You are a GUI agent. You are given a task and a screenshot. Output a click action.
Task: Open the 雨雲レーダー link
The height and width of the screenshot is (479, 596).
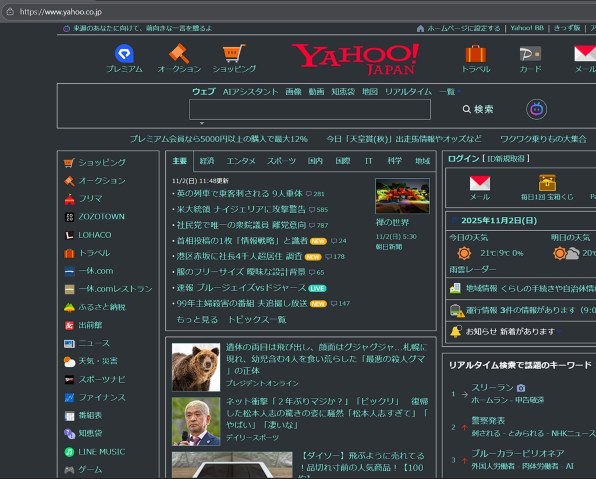(472, 270)
